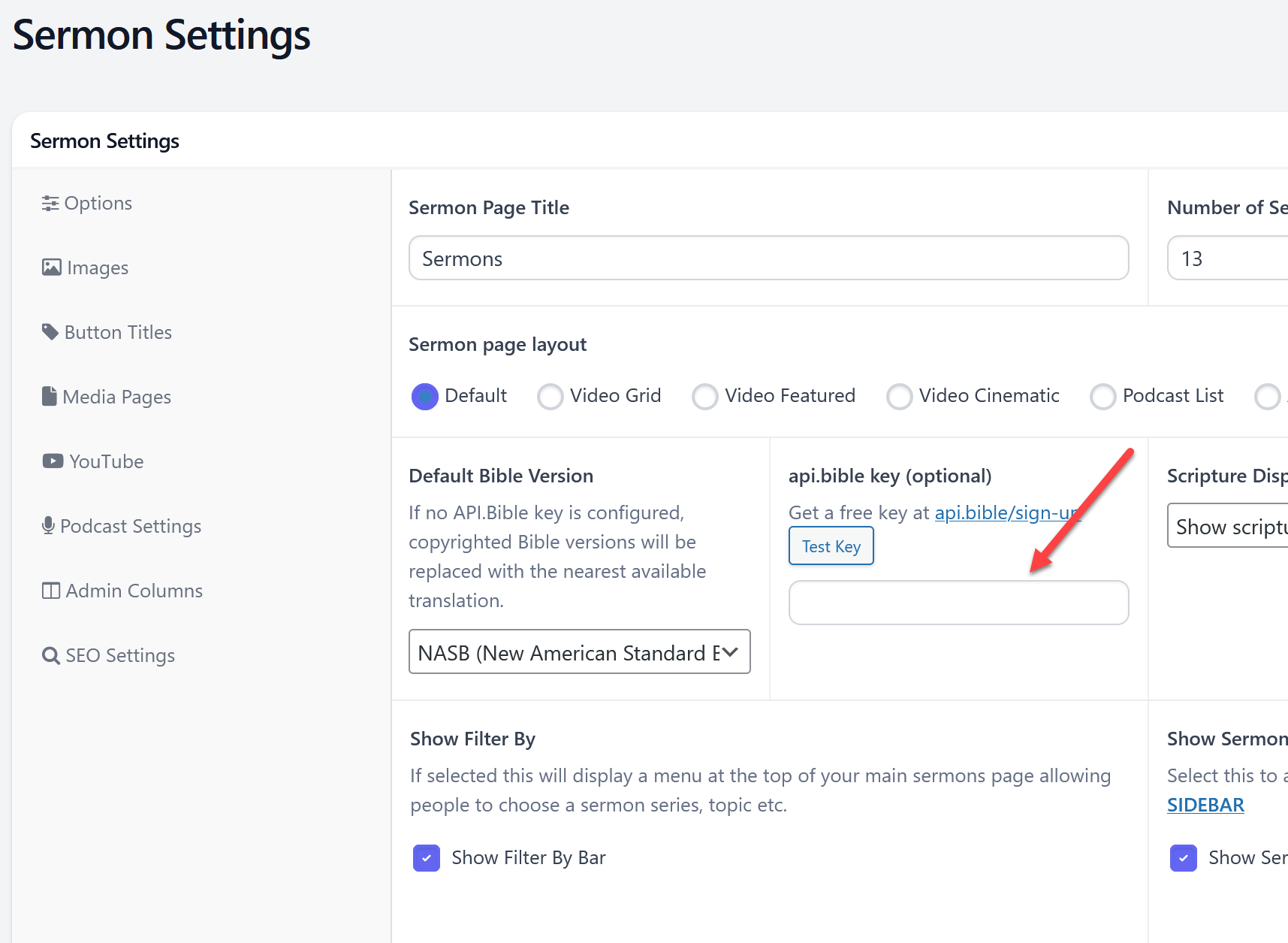Image resolution: width=1288 pixels, height=943 pixels.
Task: Focus the Sermon Page Title text field
Action: point(768,258)
